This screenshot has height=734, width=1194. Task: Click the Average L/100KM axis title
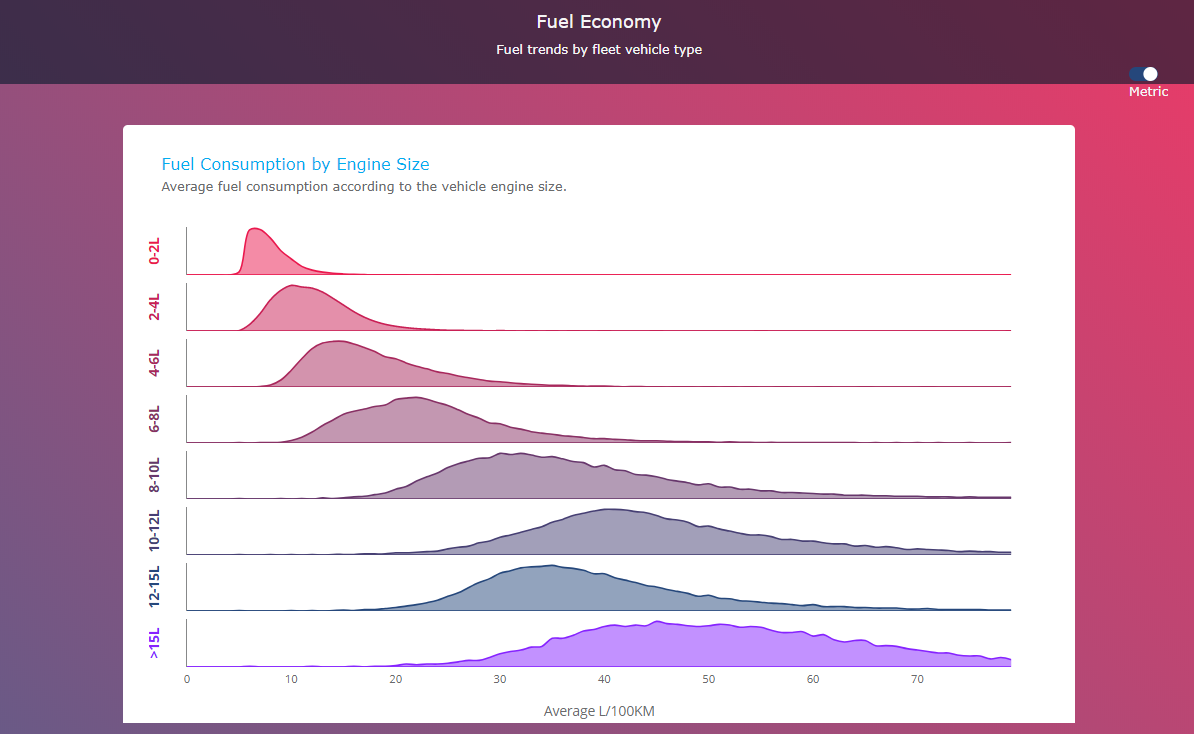coord(598,711)
